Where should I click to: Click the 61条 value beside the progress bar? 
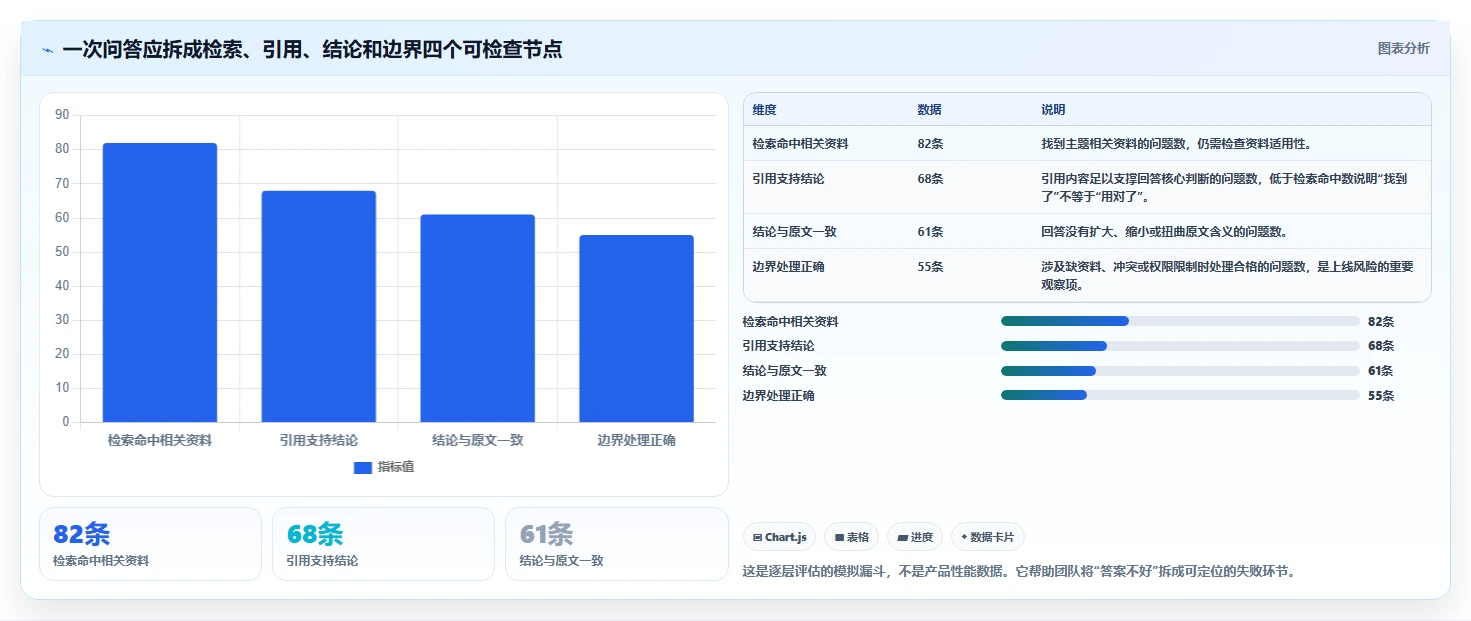pyautogui.click(x=1381, y=371)
